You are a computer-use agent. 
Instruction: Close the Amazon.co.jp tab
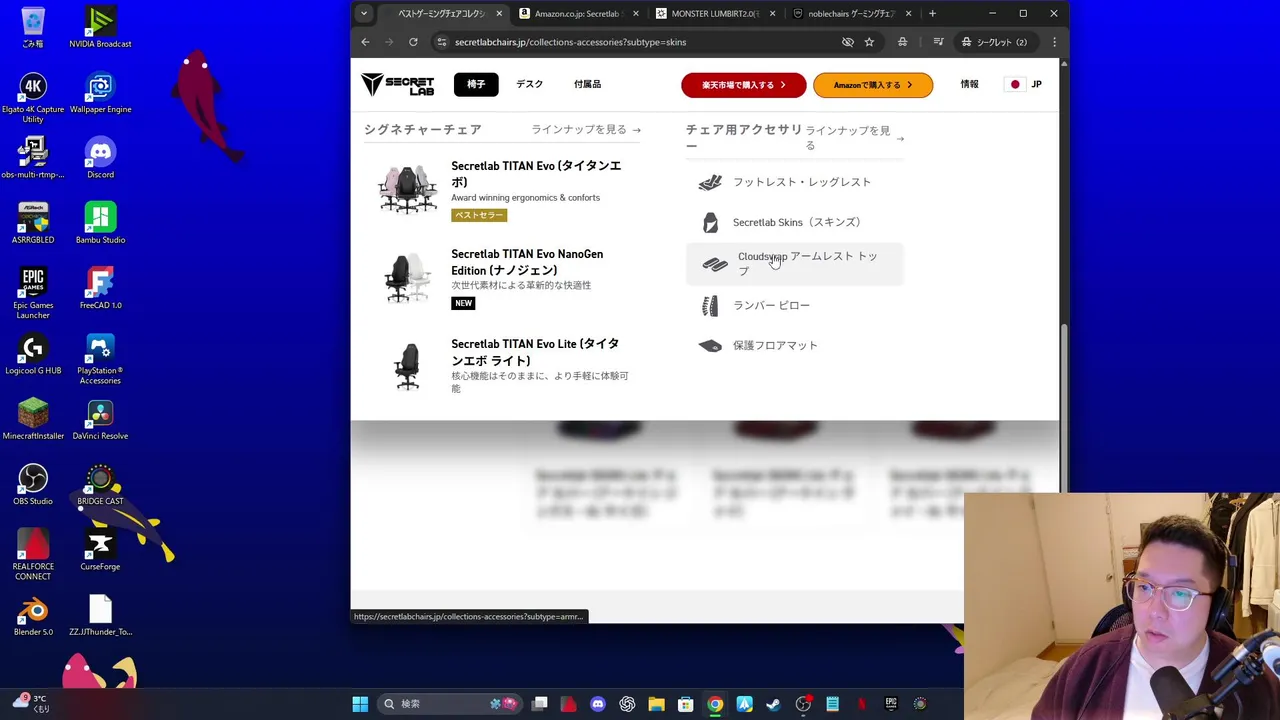[x=635, y=13]
